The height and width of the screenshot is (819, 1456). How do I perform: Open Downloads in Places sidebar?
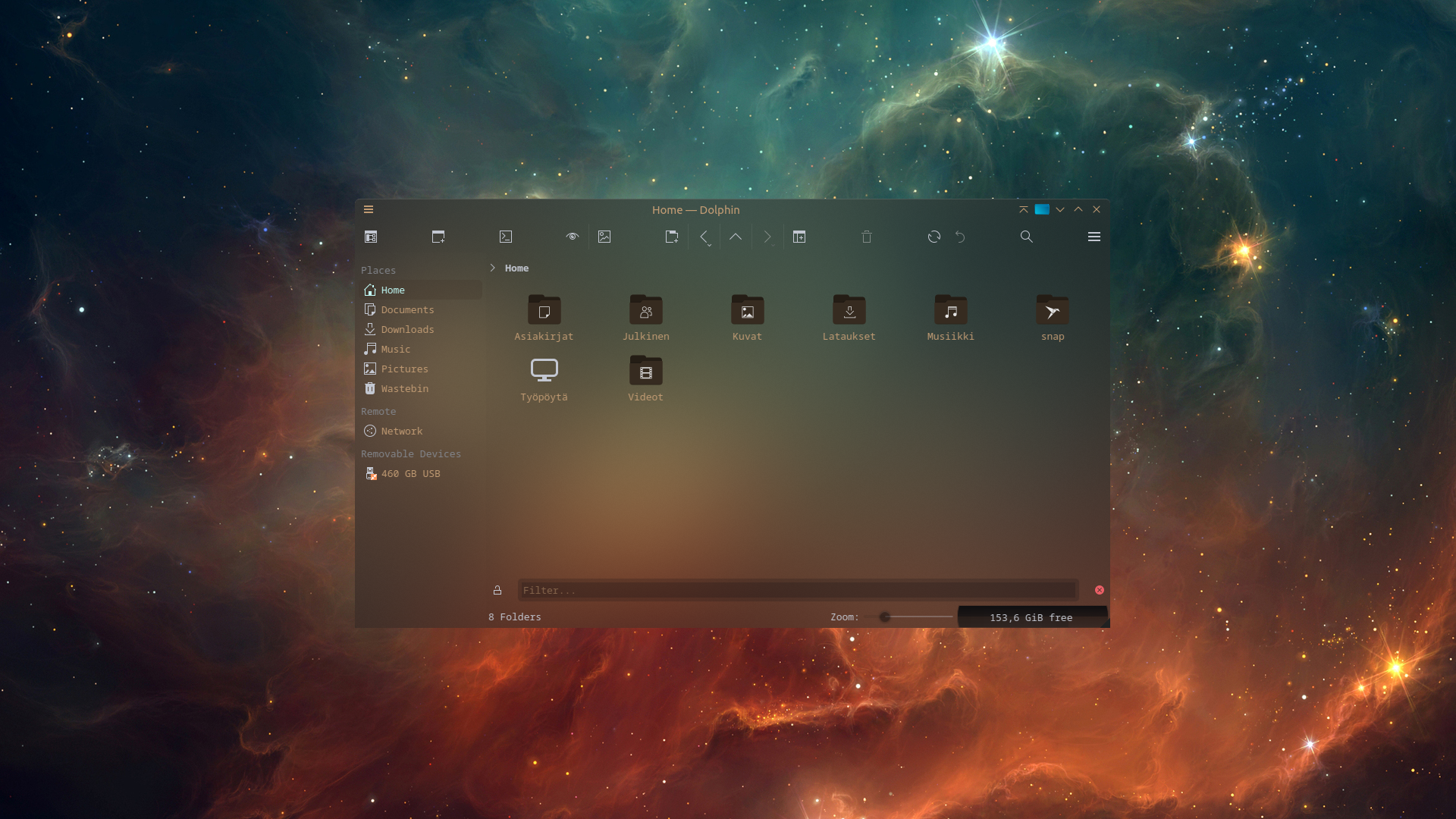(x=420, y=329)
